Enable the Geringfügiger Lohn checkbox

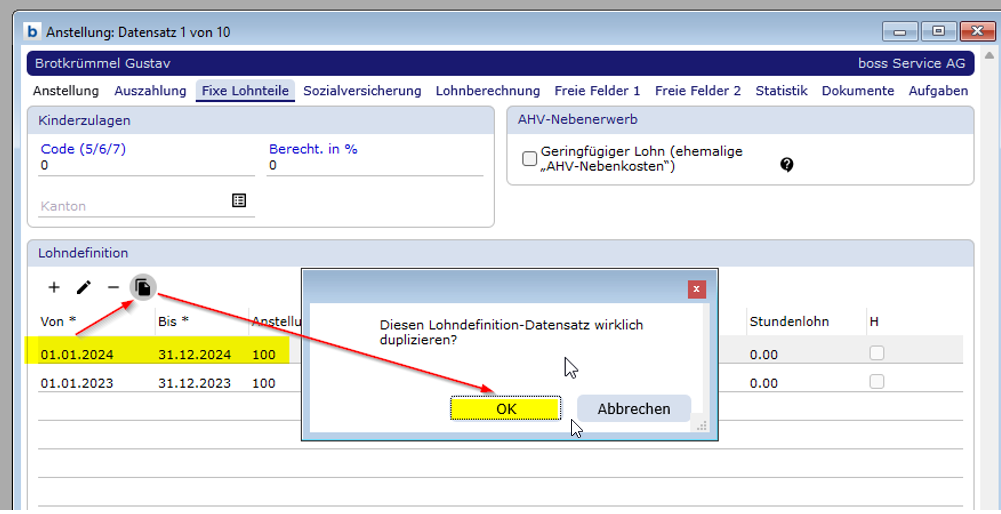click(530, 159)
